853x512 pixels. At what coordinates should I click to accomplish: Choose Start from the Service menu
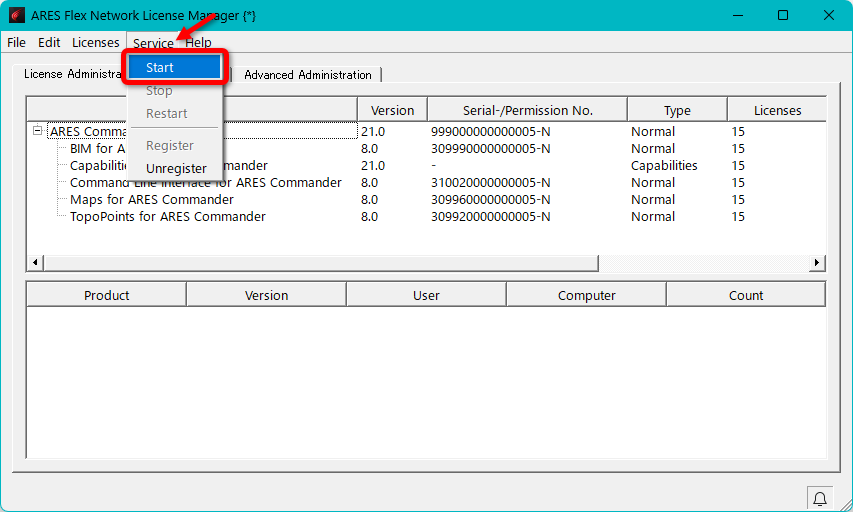pos(175,67)
